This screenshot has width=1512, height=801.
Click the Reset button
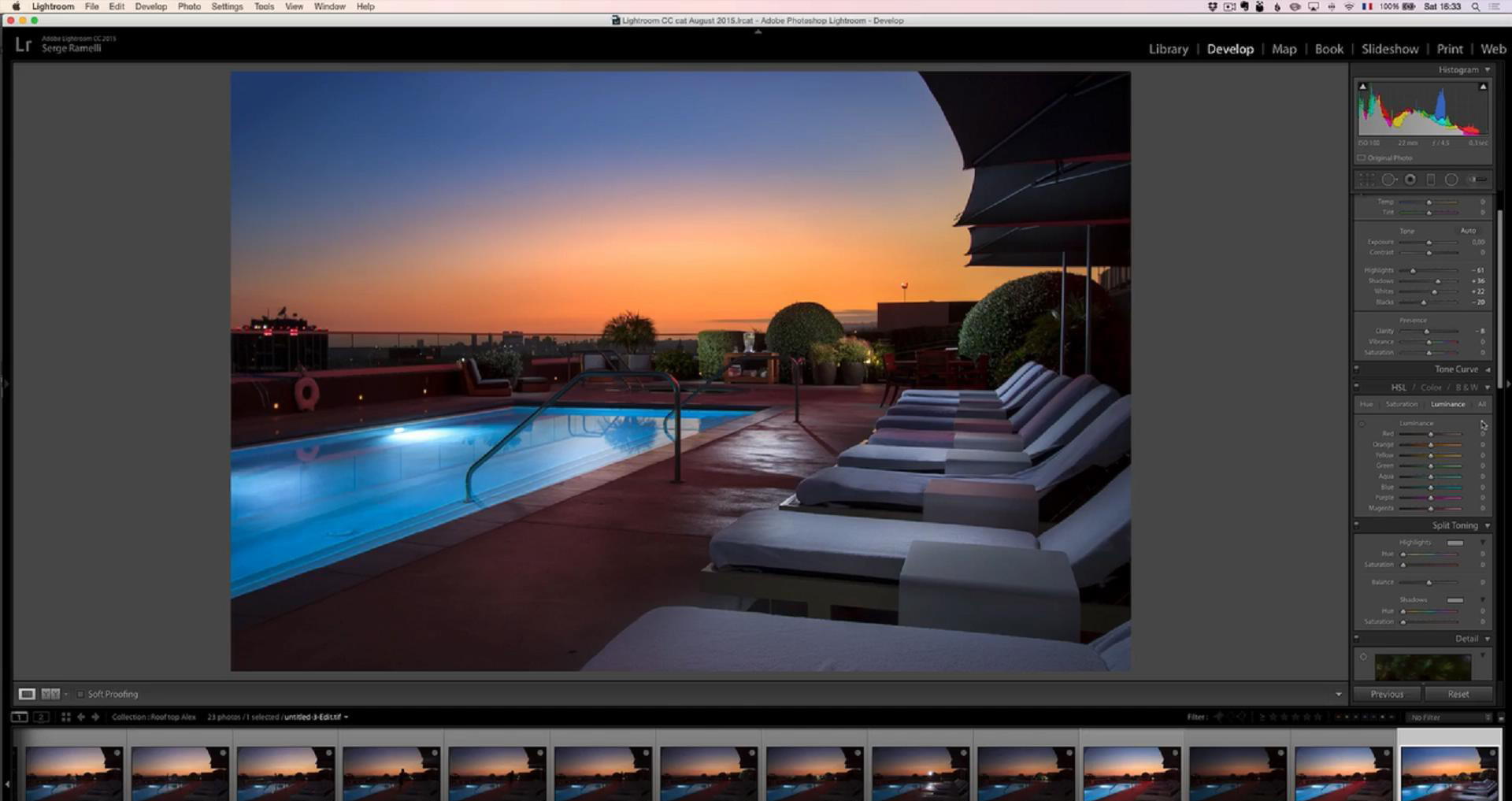(x=1458, y=694)
